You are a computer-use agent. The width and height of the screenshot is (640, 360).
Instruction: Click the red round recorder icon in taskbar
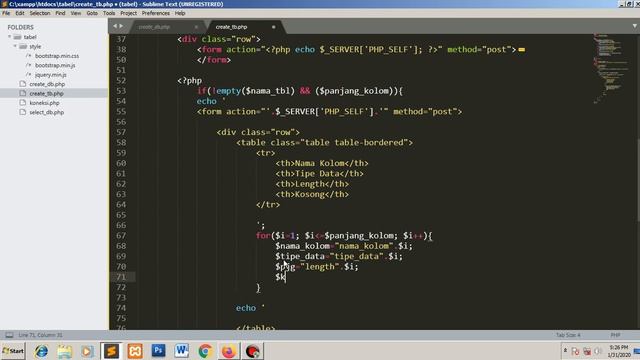click(253, 351)
